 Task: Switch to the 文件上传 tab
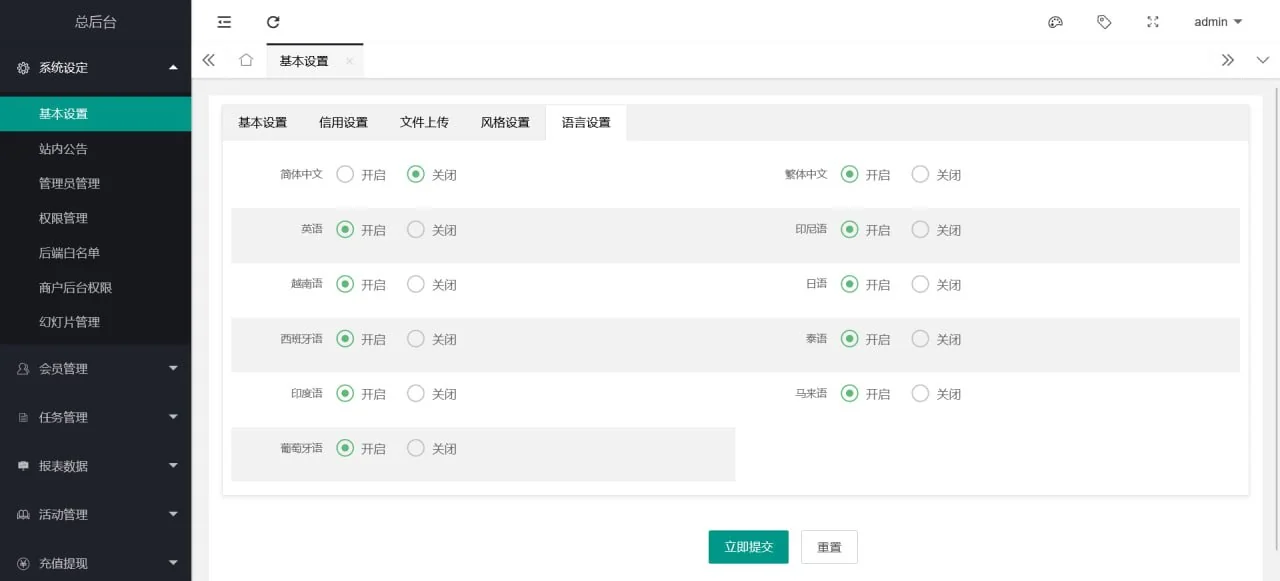(x=424, y=123)
